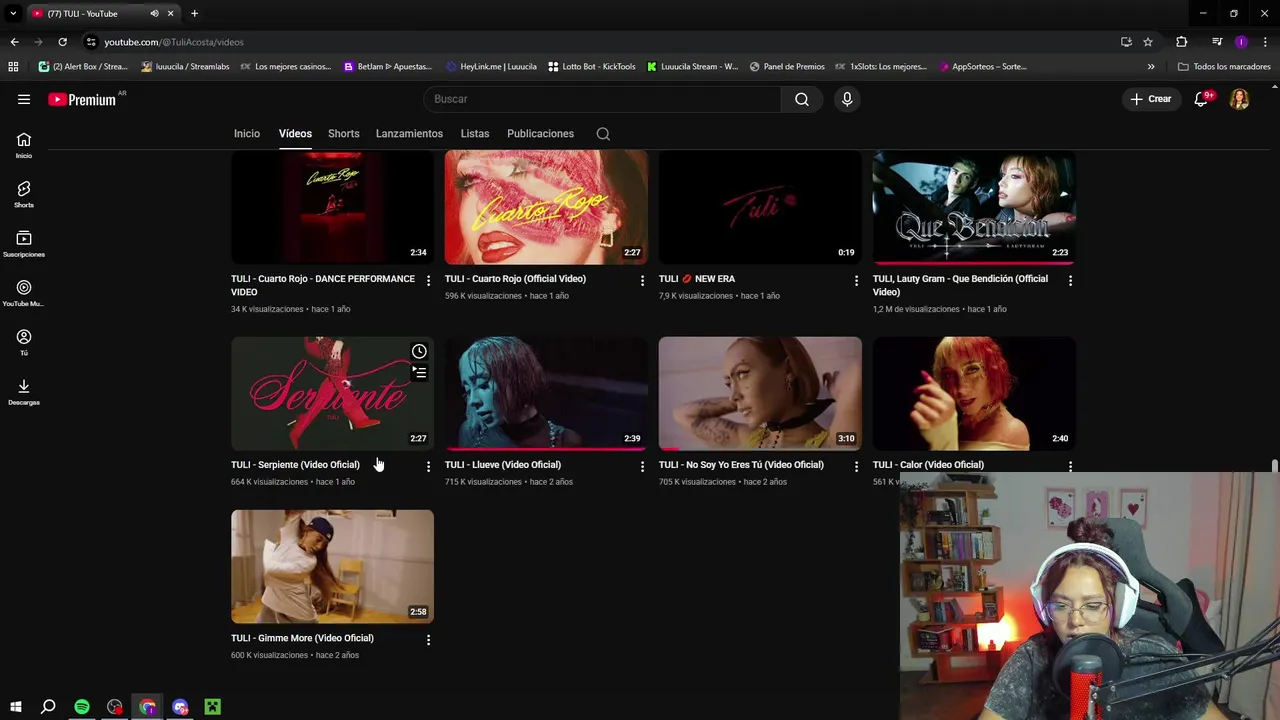Click the address bar URL

(174, 42)
